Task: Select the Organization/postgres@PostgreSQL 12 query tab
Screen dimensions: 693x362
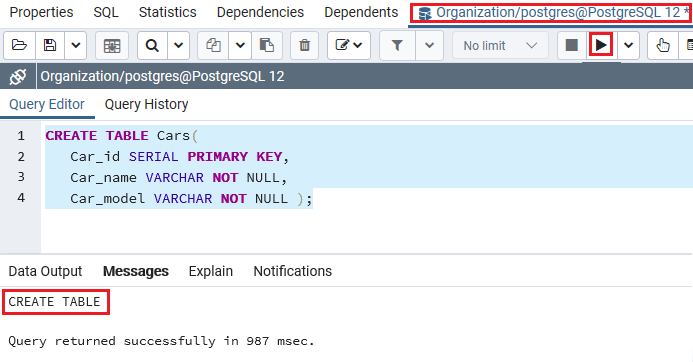Action: point(550,13)
